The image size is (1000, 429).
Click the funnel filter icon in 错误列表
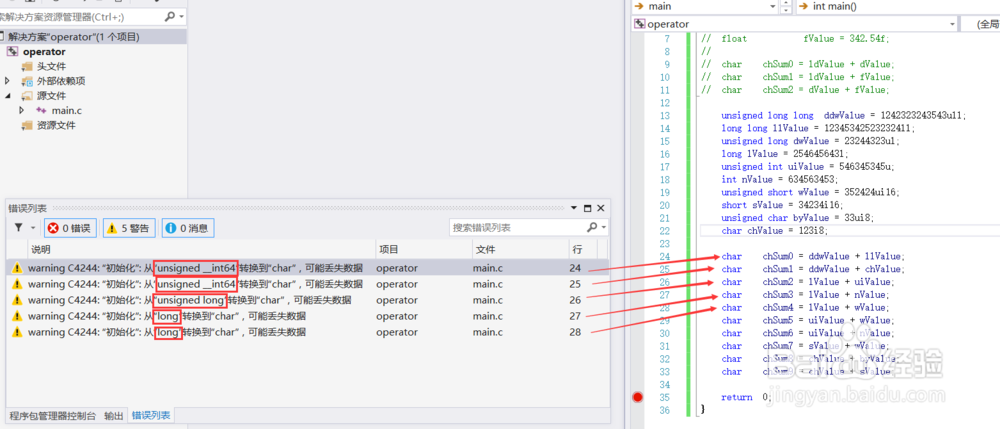pyautogui.click(x=18, y=228)
